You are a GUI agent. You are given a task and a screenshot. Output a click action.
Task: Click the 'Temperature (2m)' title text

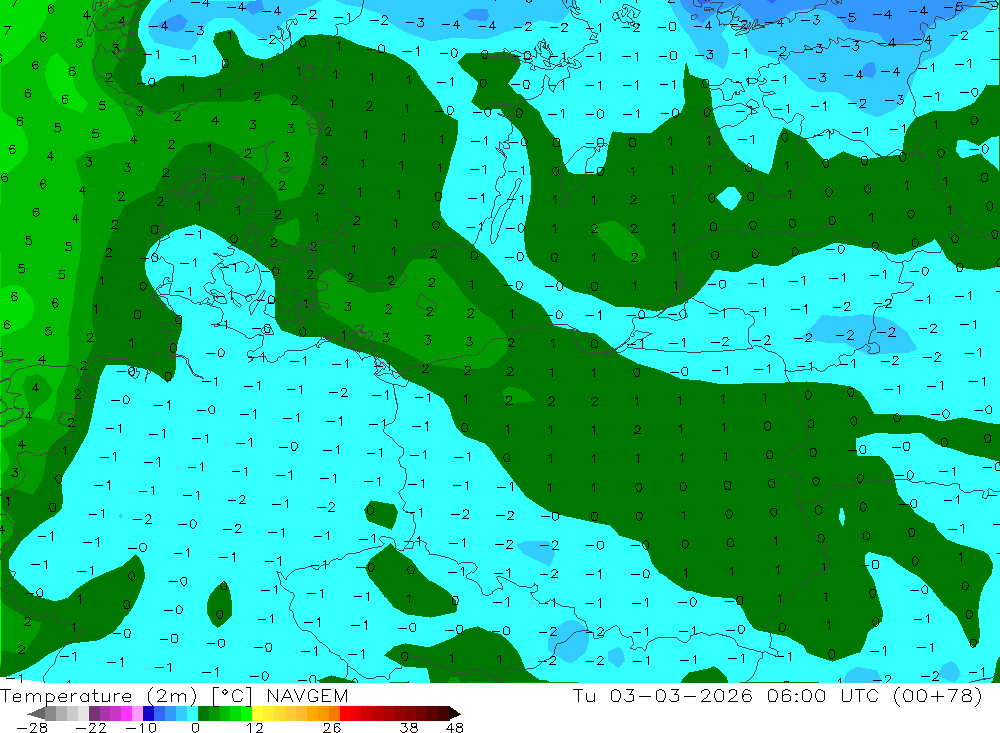(99, 695)
